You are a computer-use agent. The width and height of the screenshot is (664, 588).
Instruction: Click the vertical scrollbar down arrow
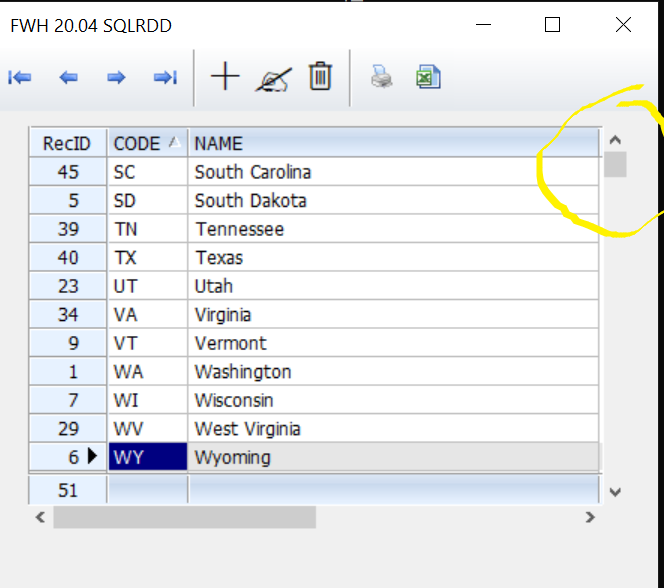click(x=615, y=492)
